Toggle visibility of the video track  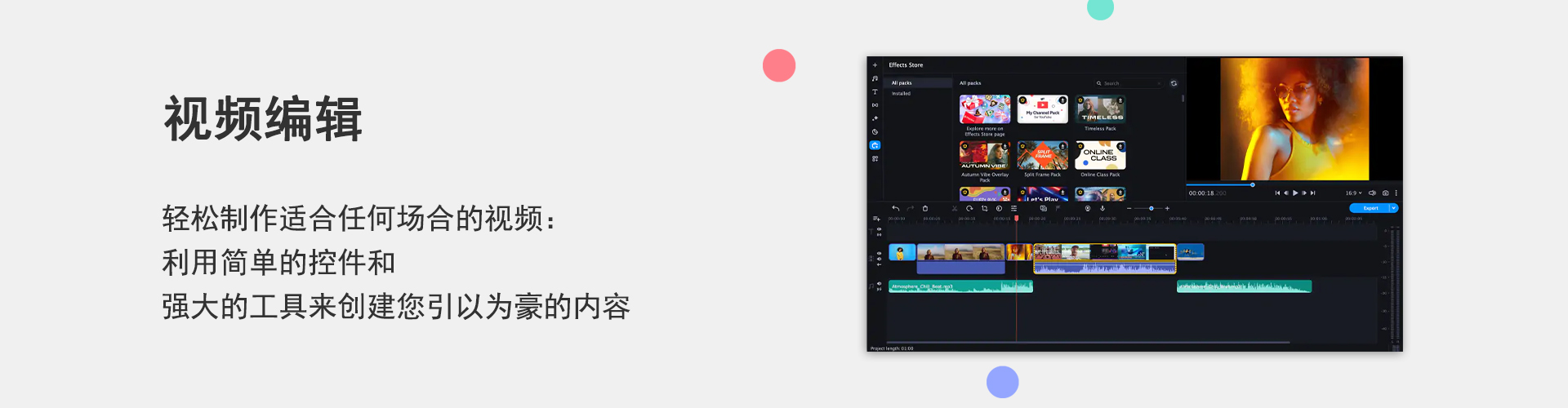click(x=879, y=253)
